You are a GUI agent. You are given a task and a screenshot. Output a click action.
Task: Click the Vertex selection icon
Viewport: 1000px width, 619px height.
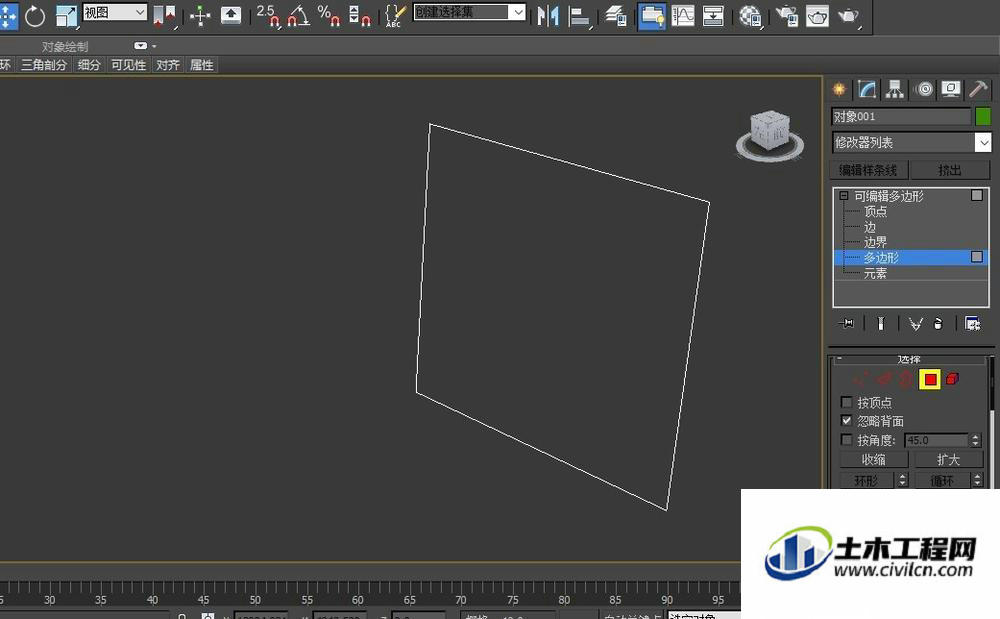tap(860, 379)
